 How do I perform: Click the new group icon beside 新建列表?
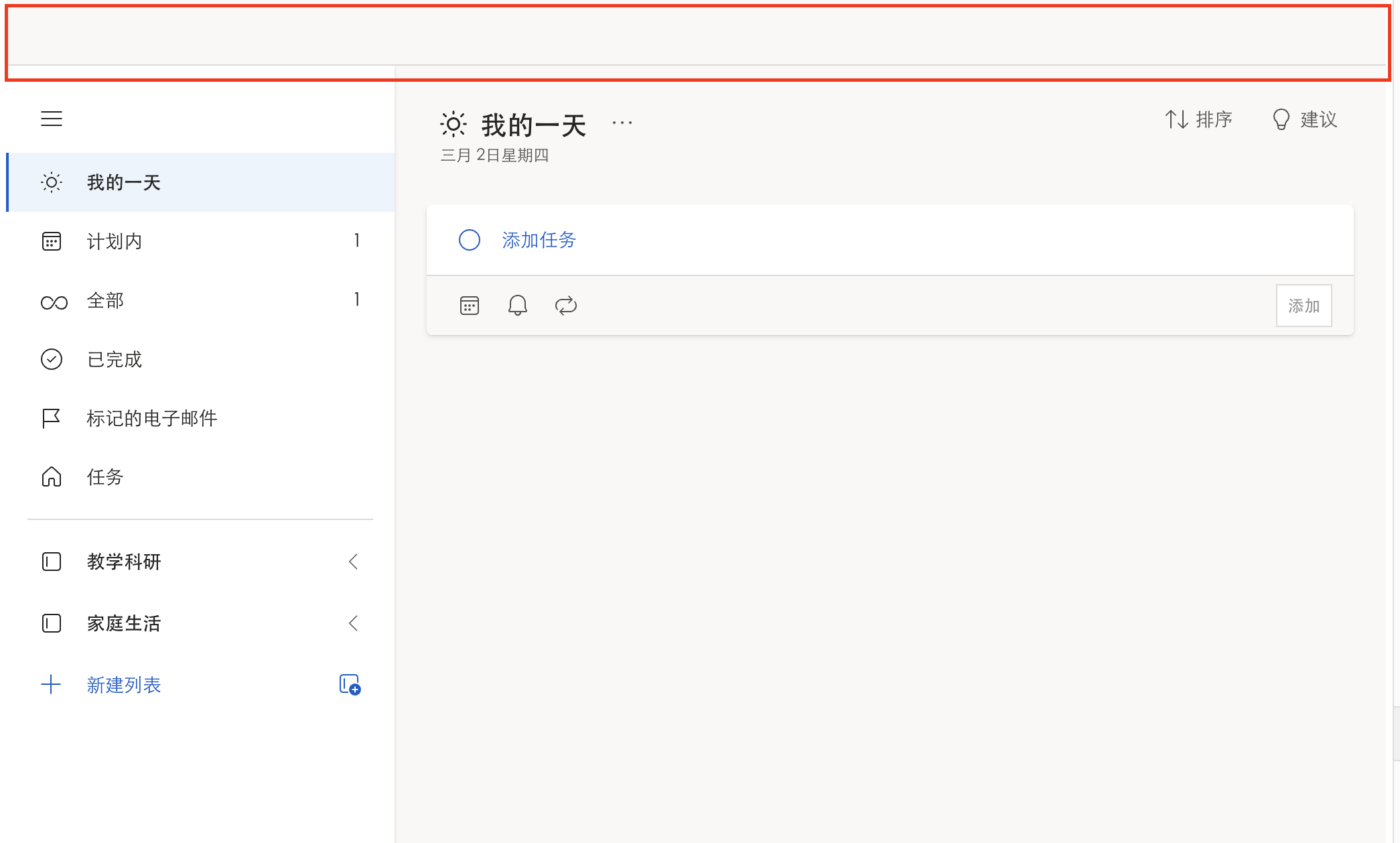pyautogui.click(x=350, y=684)
